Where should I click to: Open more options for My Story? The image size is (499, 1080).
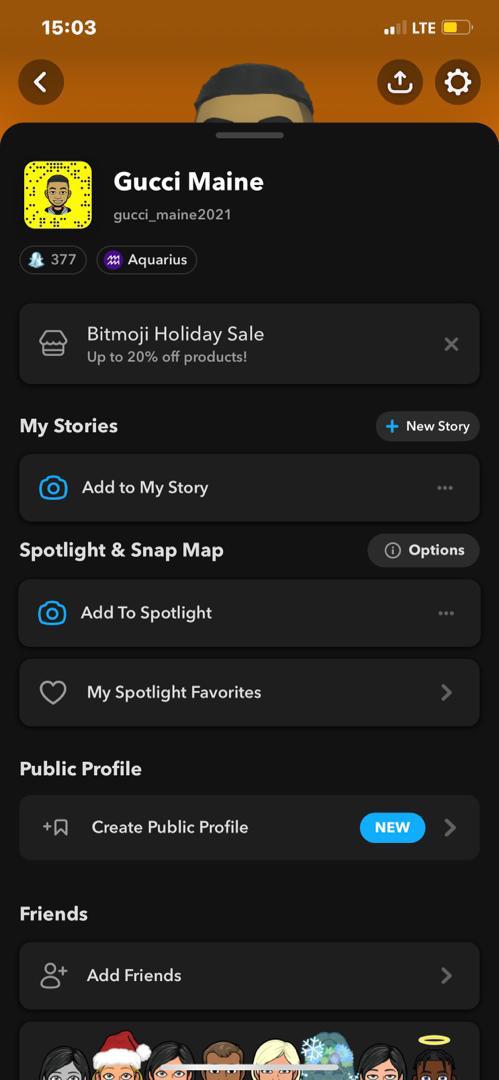[445, 488]
